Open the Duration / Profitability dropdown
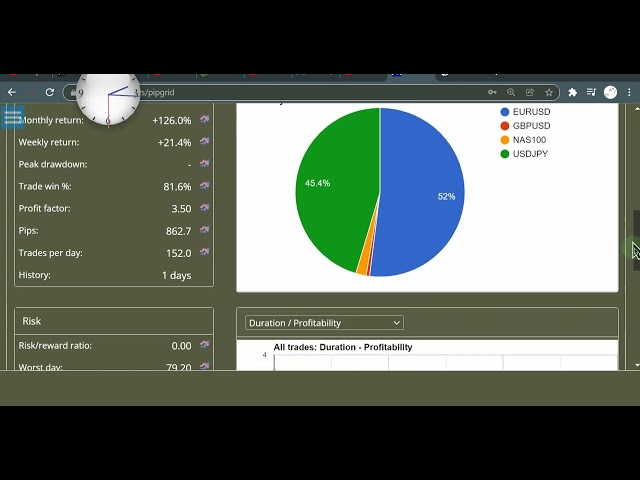Screen dimensions: 640x480 click(324, 323)
